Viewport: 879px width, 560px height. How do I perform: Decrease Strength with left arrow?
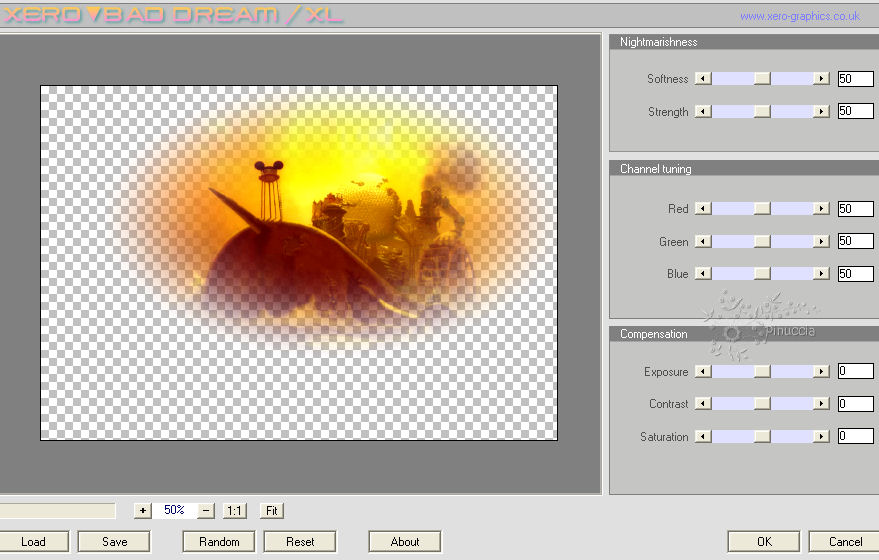(703, 112)
